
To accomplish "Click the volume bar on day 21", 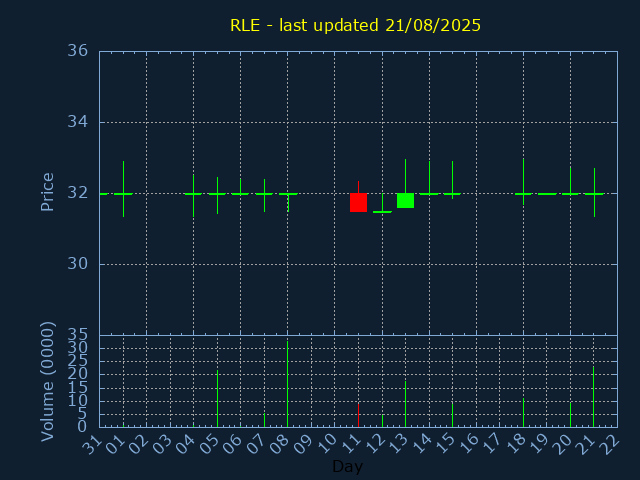I will pos(593,397).
